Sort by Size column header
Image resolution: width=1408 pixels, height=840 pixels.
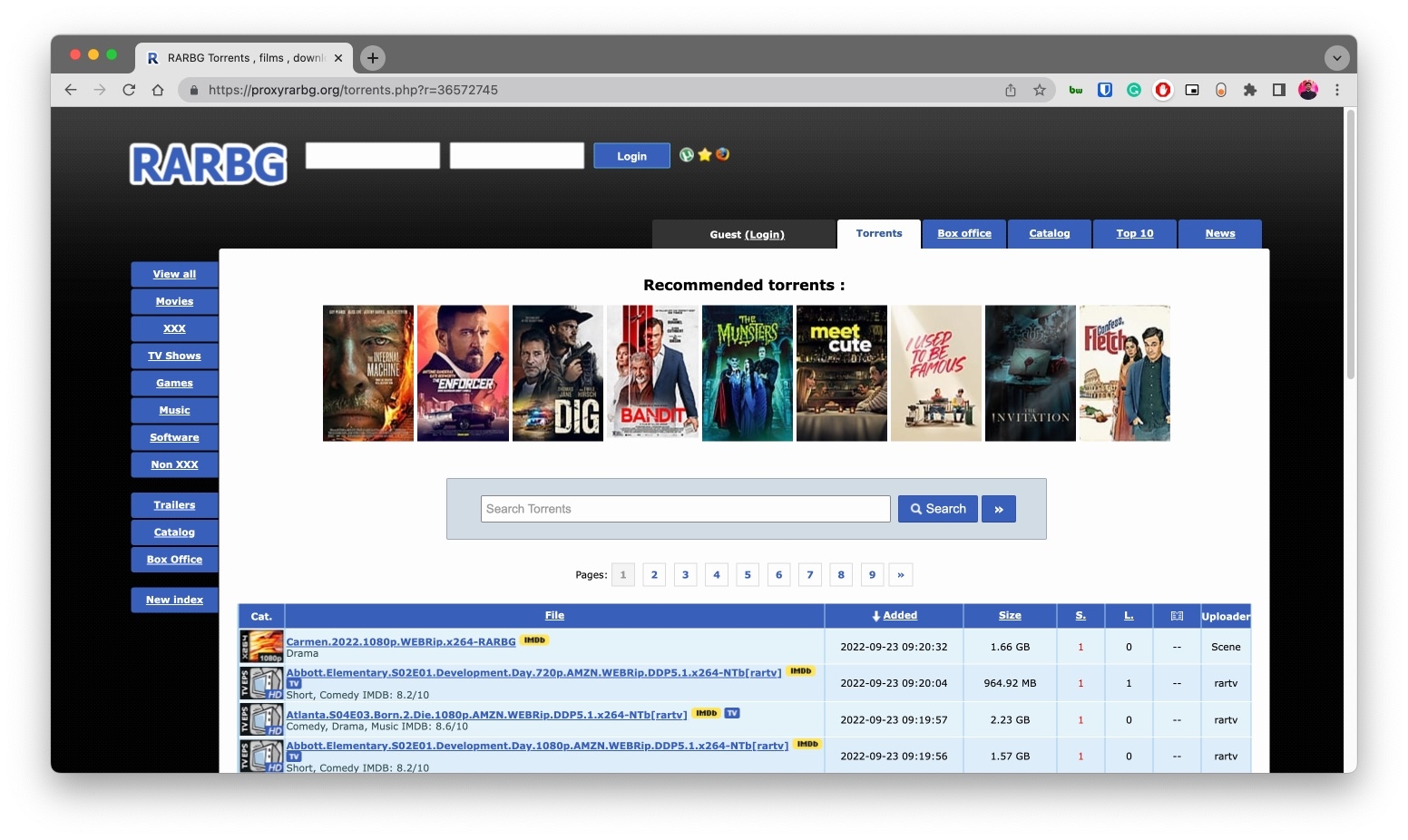[1010, 615]
